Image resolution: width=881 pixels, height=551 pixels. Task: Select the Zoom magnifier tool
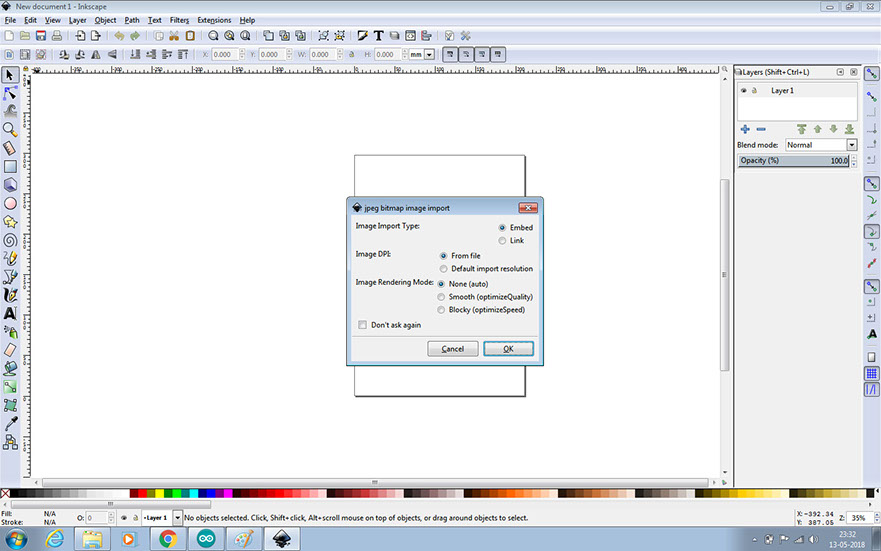[10, 130]
